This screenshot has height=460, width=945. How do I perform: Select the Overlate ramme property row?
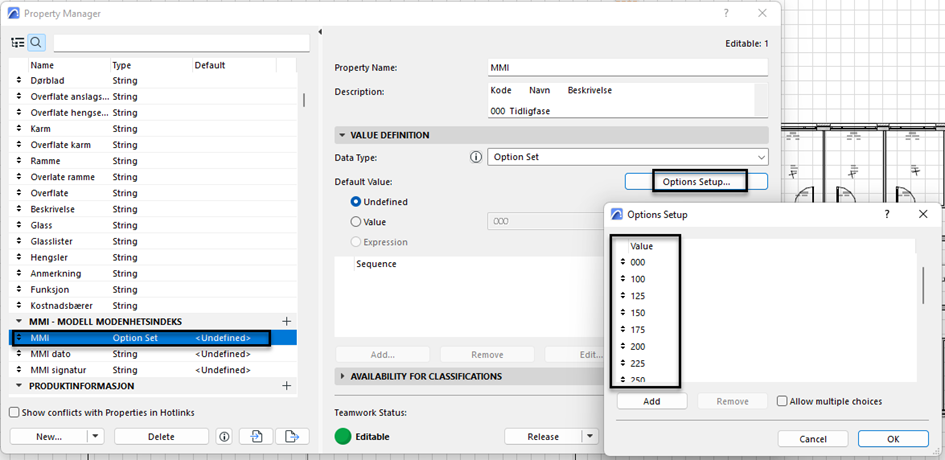(154, 177)
